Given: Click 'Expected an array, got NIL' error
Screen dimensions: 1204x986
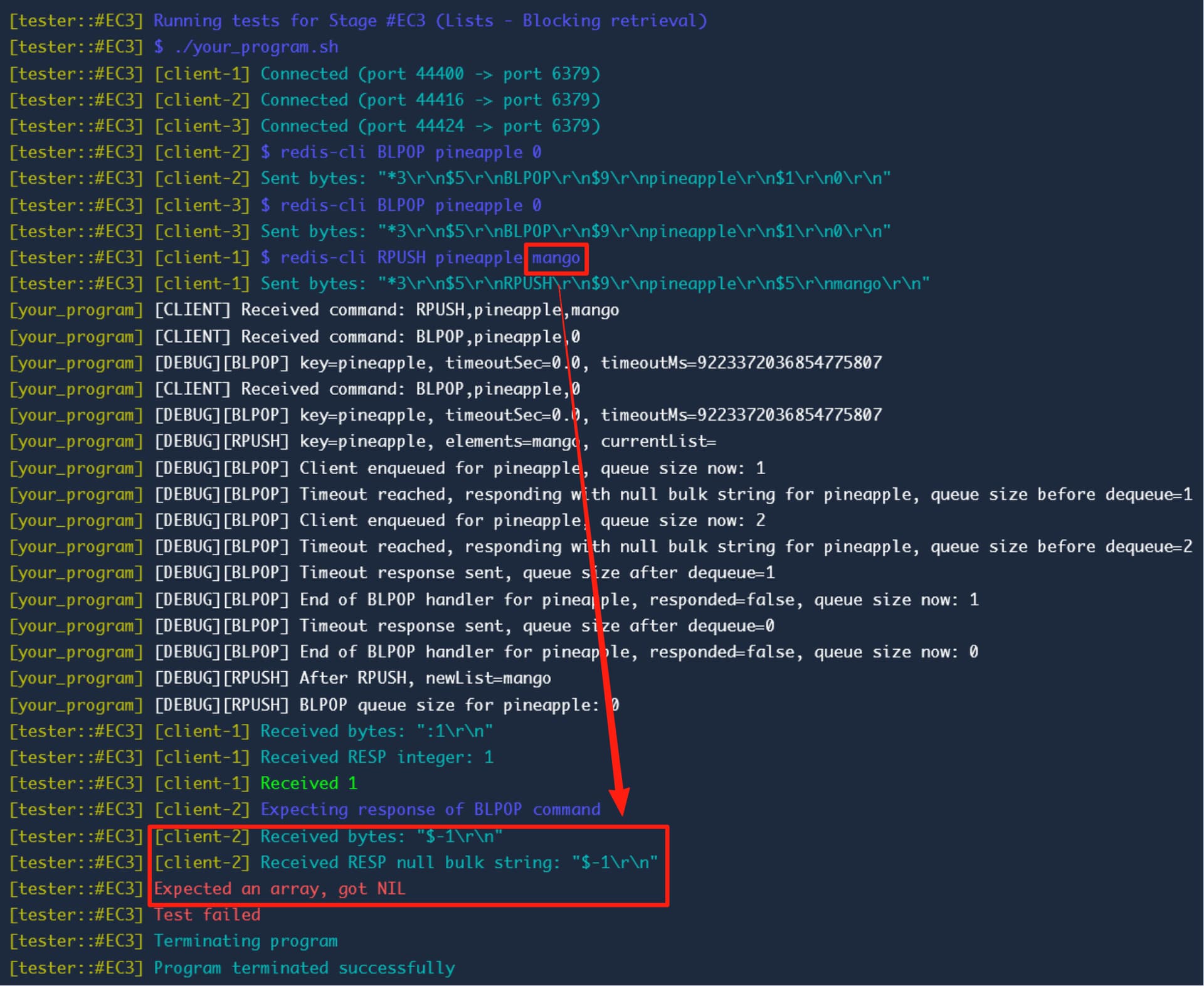Looking at the screenshot, I should point(280,888).
